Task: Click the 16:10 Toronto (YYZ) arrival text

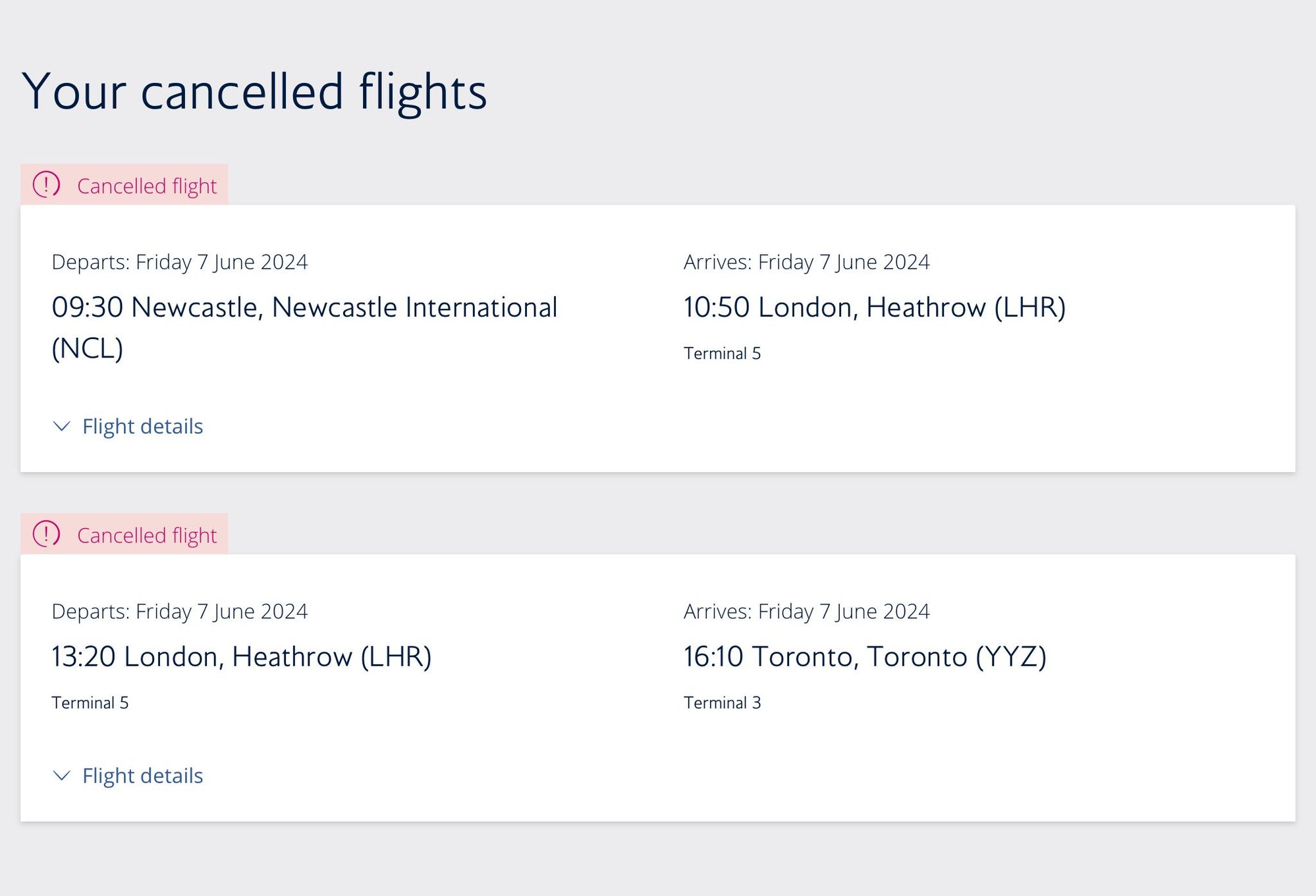Action: point(864,657)
